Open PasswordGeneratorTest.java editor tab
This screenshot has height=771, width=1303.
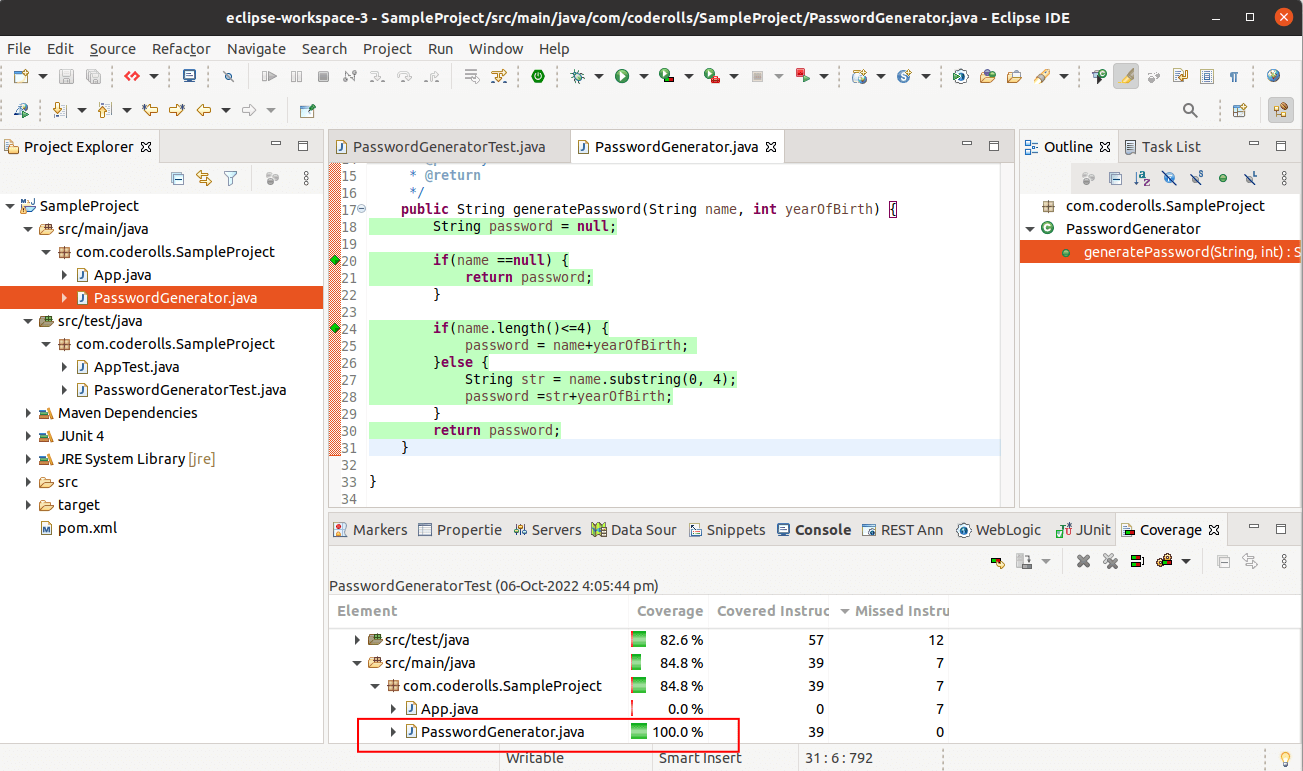[x=448, y=146]
